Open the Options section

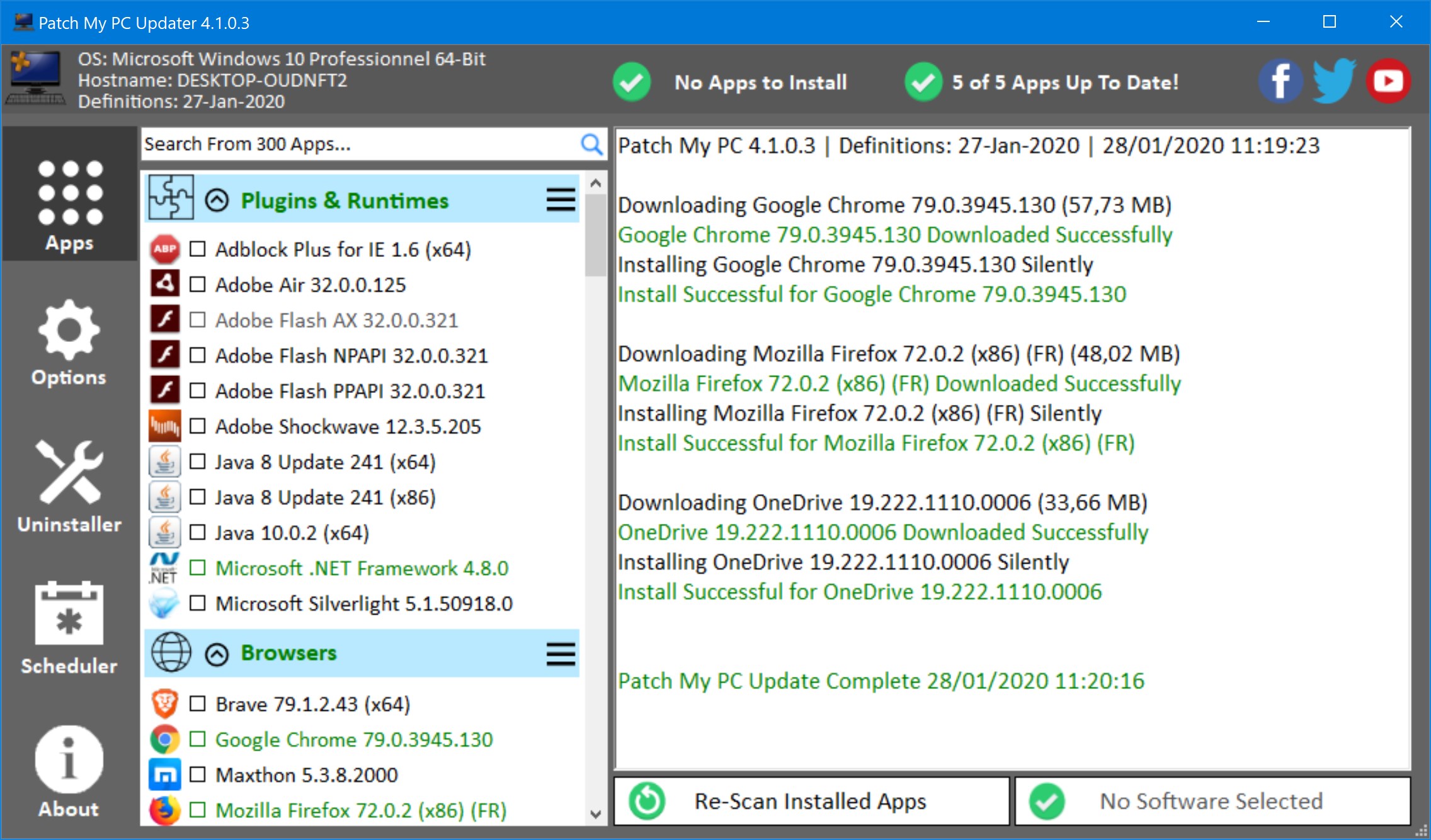69,342
